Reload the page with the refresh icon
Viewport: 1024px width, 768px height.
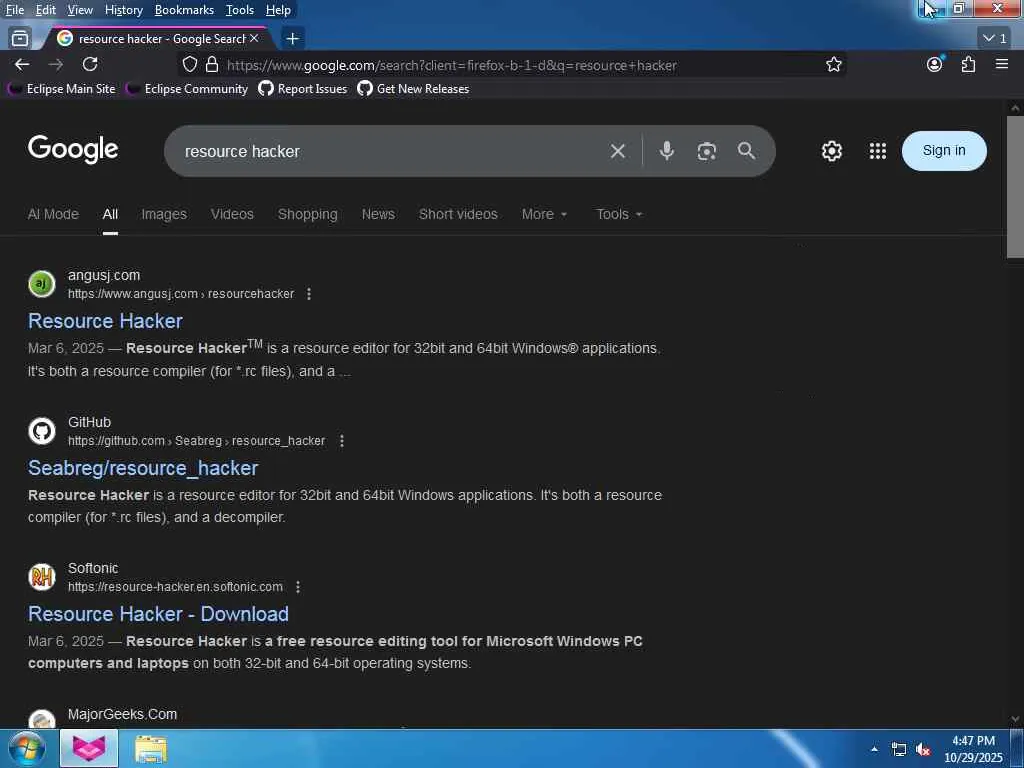tap(90, 65)
